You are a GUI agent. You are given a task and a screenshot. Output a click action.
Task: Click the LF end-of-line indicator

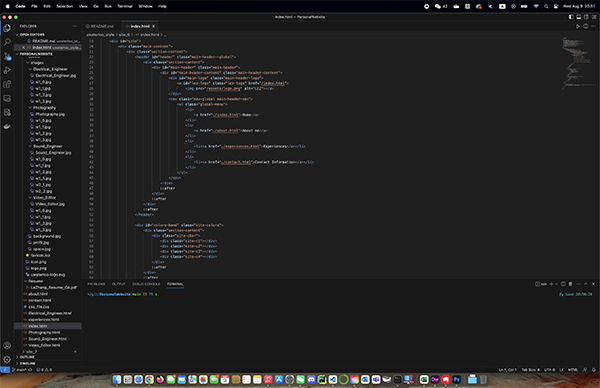click(561, 370)
